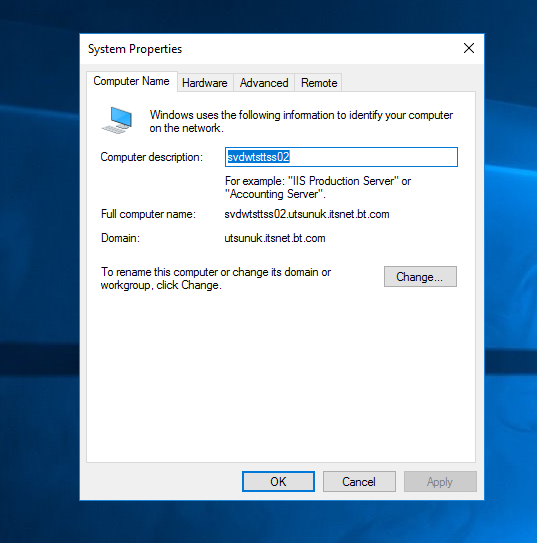Click the Computer description input field
Image resolution: width=537 pixels, height=543 pixels.
341,157
